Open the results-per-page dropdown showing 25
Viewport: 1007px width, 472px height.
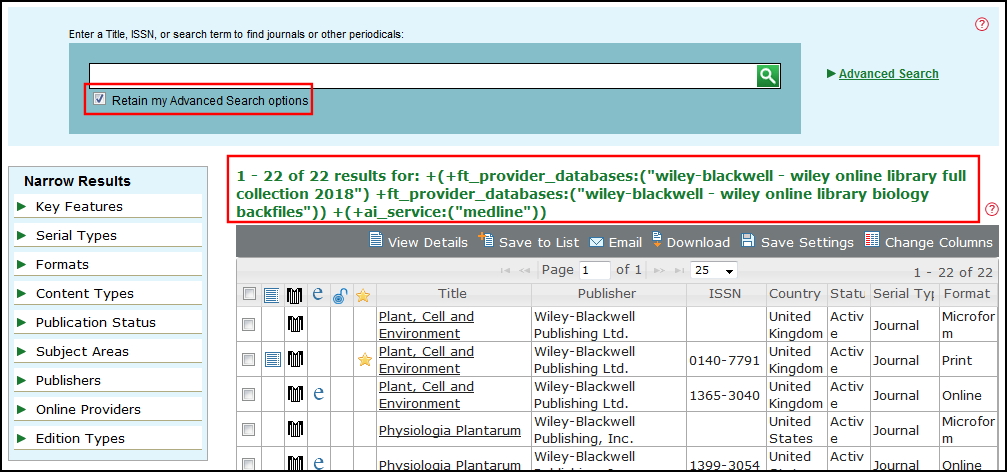click(714, 270)
